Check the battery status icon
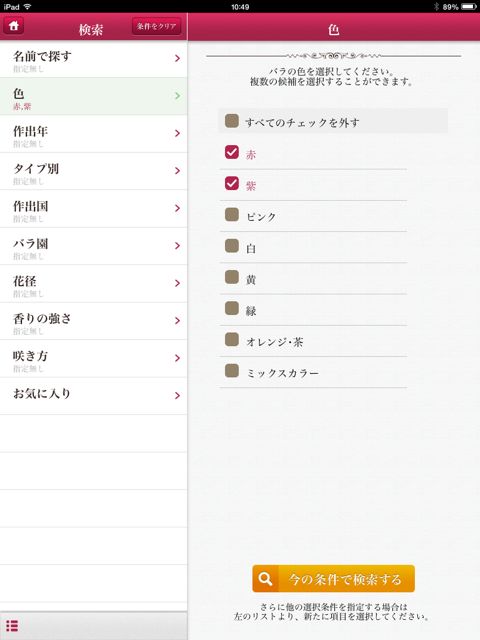Image resolution: width=480 pixels, height=640 pixels. click(469, 7)
